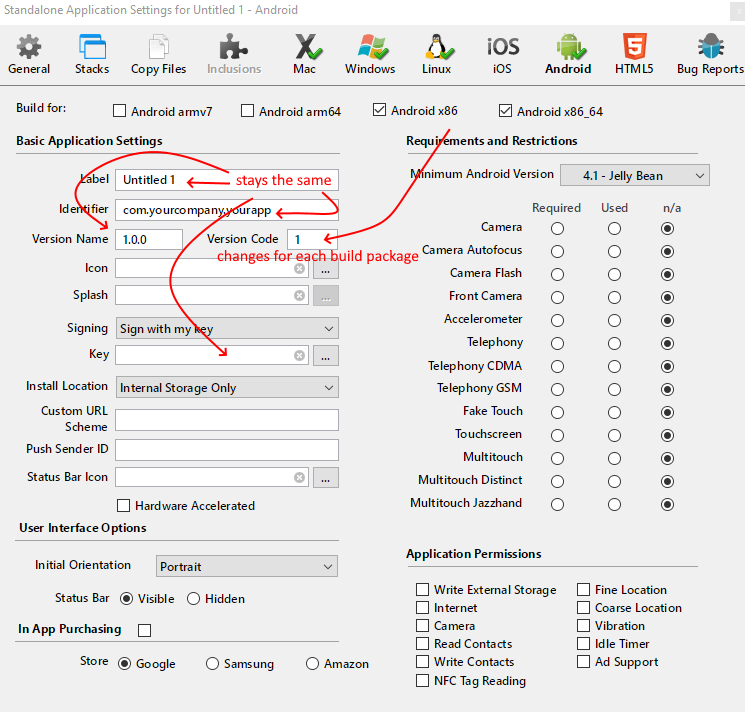Open the General settings pane
The width and height of the screenshot is (745, 712).
(29, 54)
